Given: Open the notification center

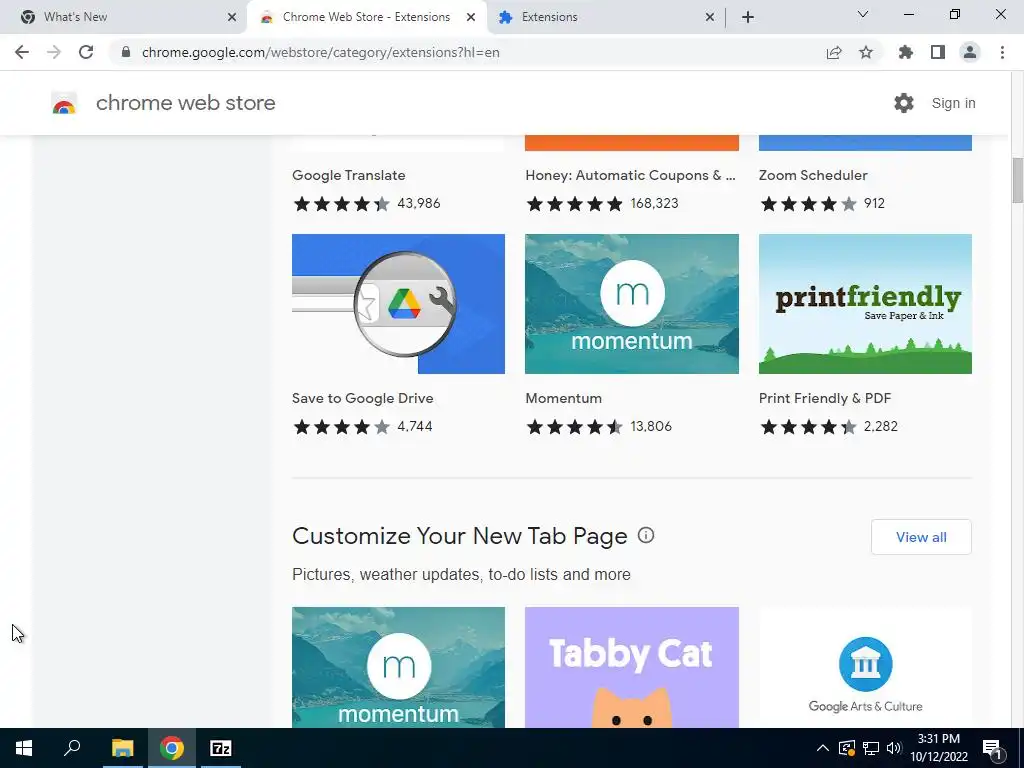Looking at the screenshot, I should pos(992,749).
